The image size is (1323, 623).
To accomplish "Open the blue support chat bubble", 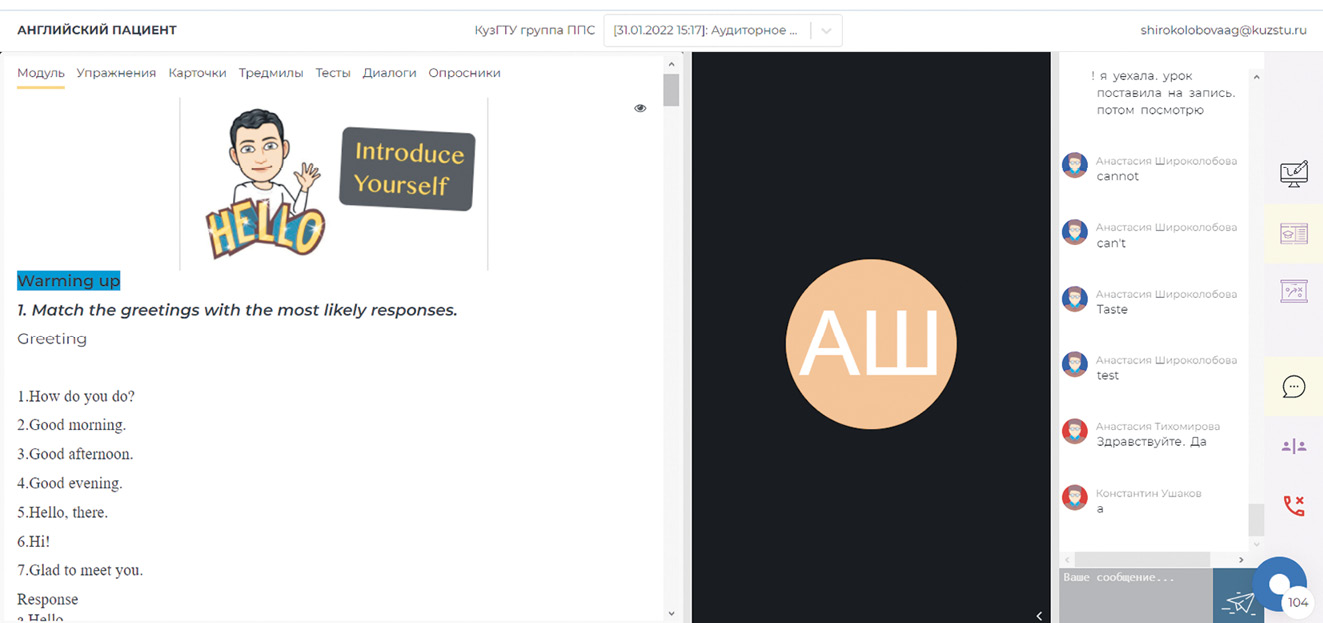I will (x=1279, y=584).
